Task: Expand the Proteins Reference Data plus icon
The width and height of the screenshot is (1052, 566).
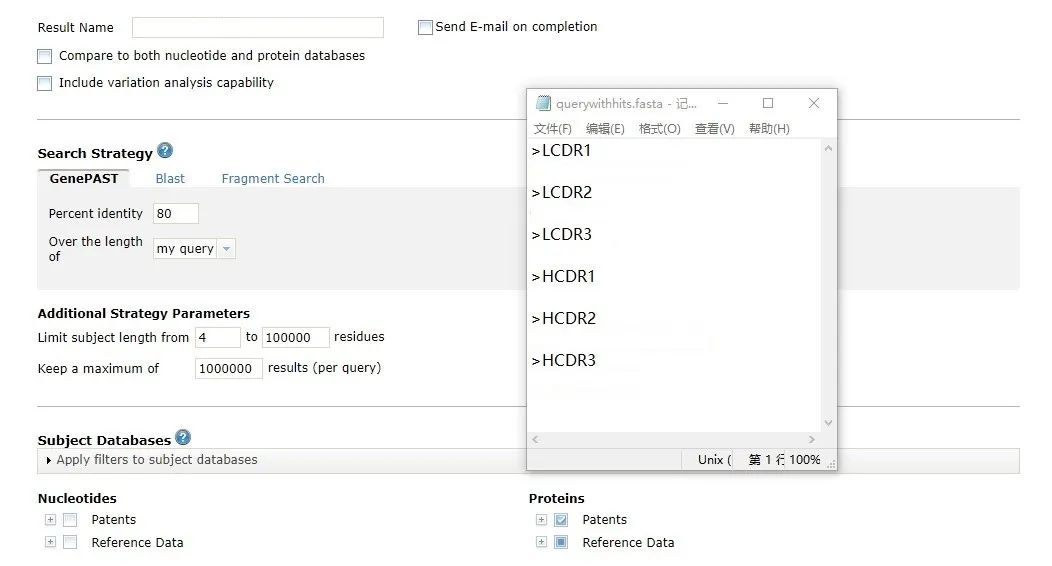Action: pyautogui.click(x=541, y=542)
